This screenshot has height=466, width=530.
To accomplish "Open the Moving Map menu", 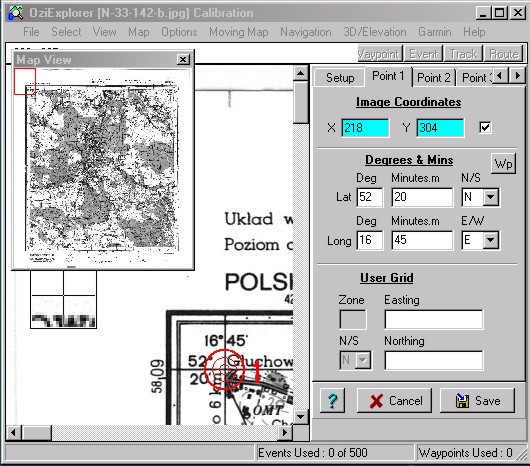I will tap(239, 32).
